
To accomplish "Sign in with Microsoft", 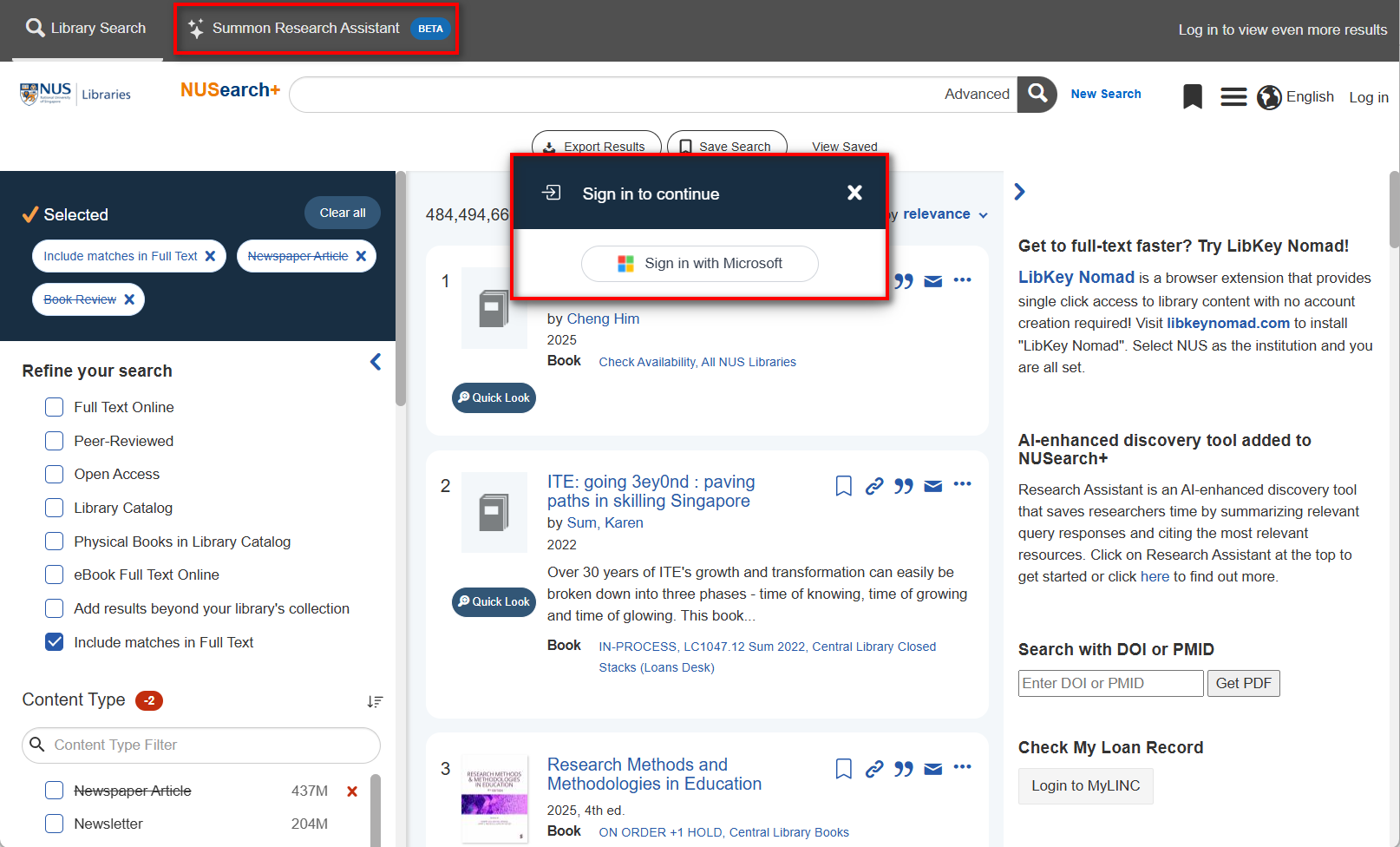I will (x=699, y=263).
